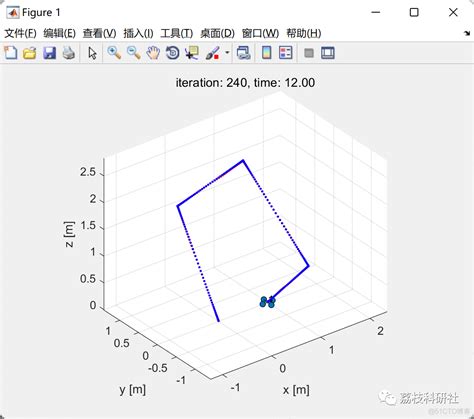
Task: Print the figure using the printer icon
Action: tap(69, 53)
